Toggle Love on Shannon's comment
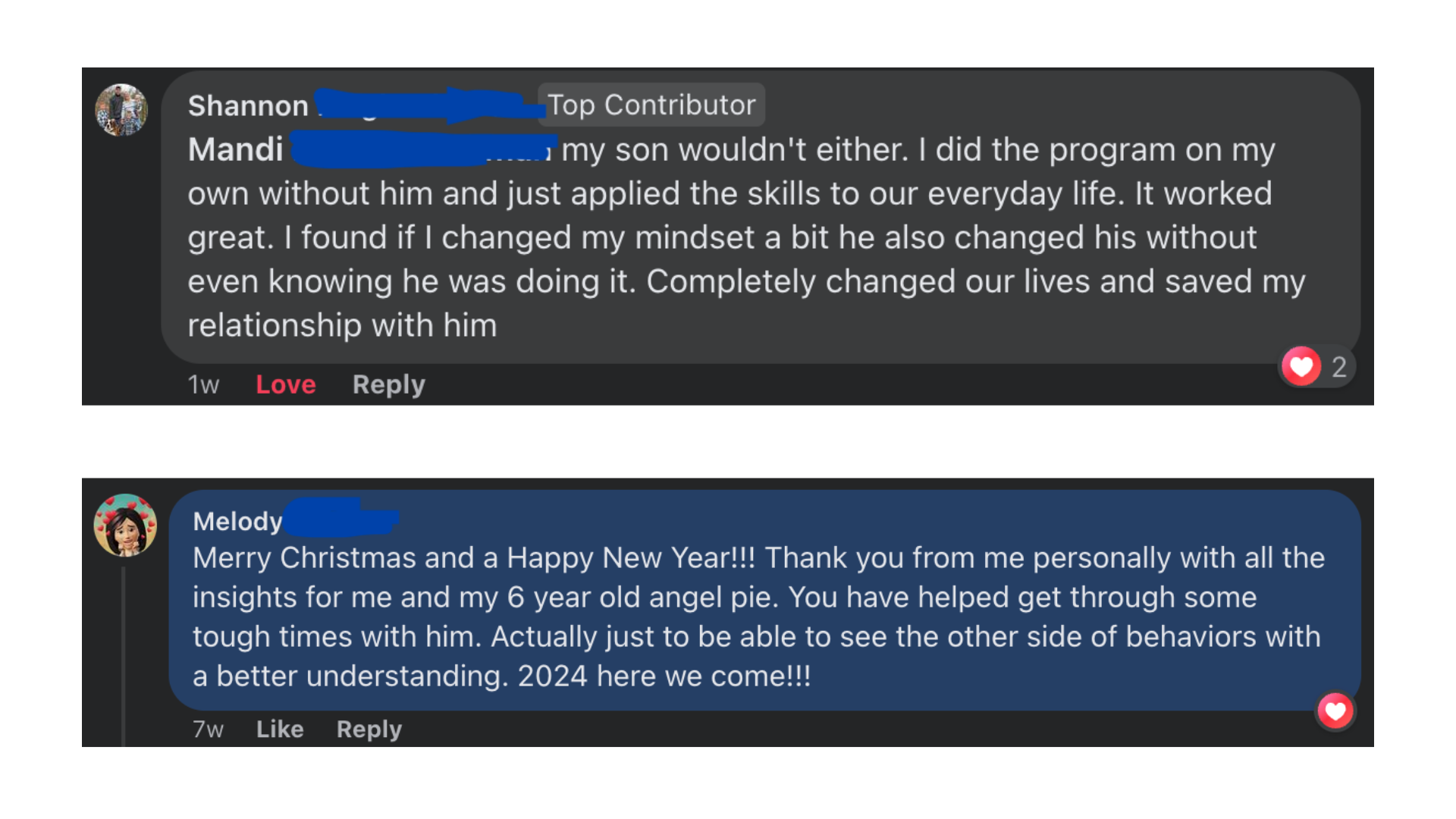The width and height of the screenshot is (1456, 819). click(x=285, y=384)
